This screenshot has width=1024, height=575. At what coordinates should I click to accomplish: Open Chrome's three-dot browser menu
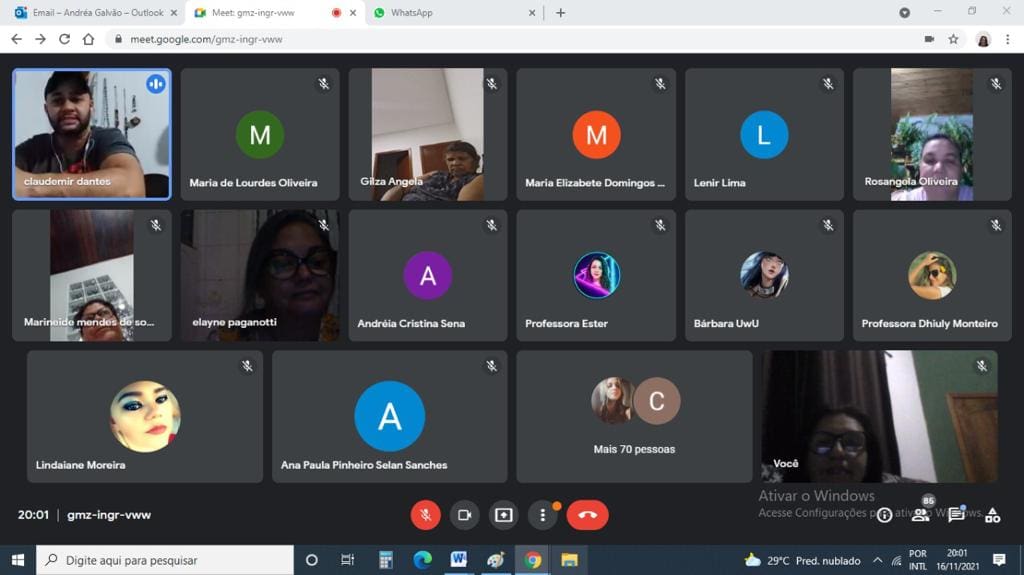tap(1009, 39)
